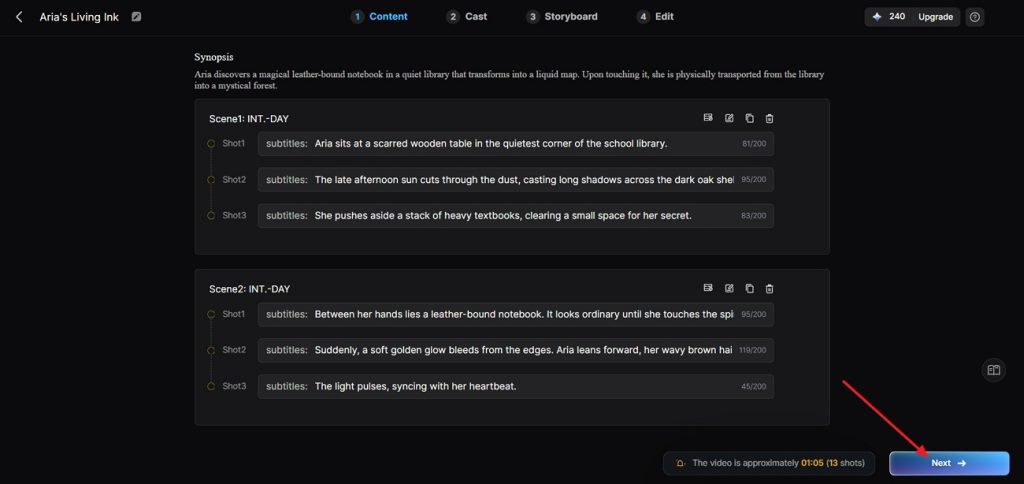Screen dimensions: 1024x484
Task: Add a shot to Scene2 via the list icon
Action: coord(708,288)
